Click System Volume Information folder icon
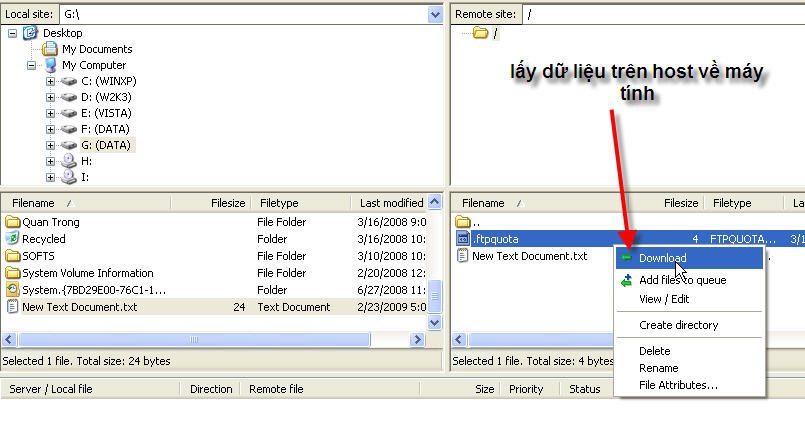Viewport: 805px width, 441px height. pos(12,273)
